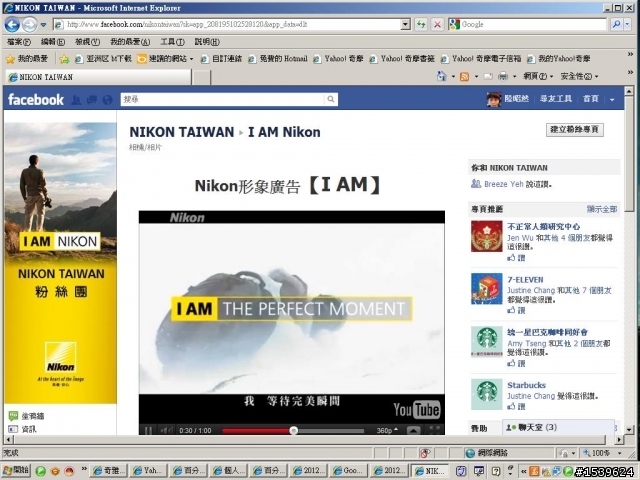Click the YouTube logo on the video
640x480 pixels.
416,410
